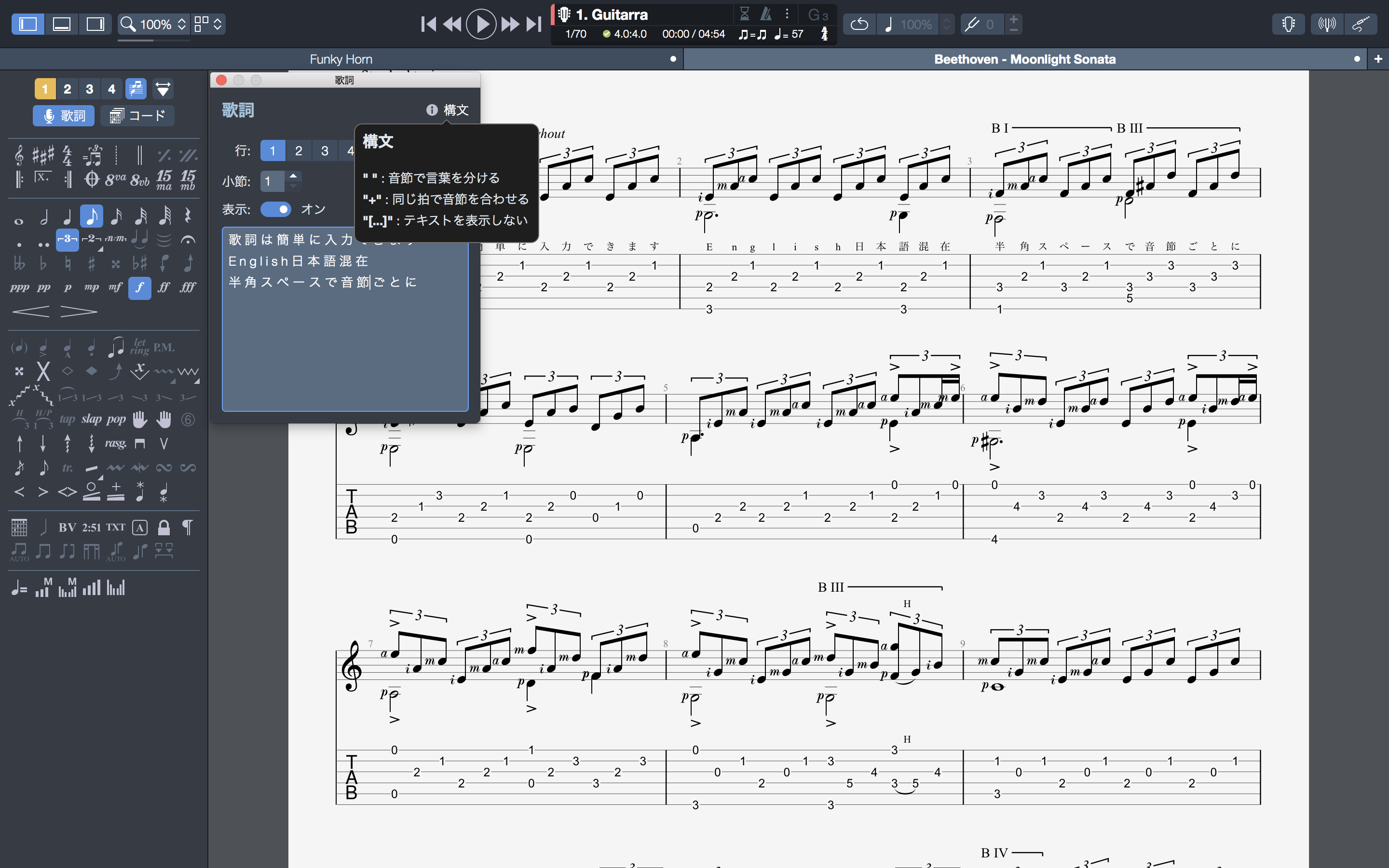Select the forte dynamic icon
The image size is (1389, 868).
click(139, 287)
